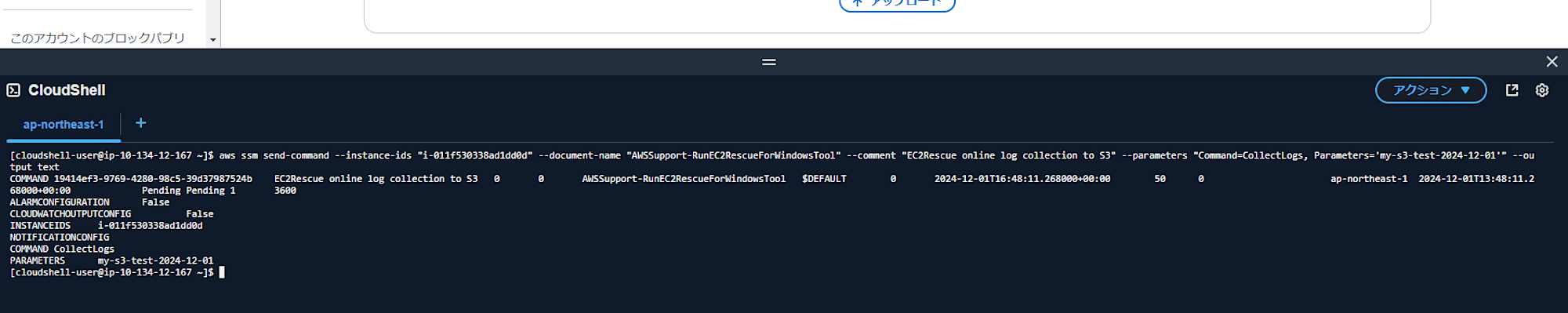Open このアカウントのブロックパブリ sidebar link
Viewport: 1568px width, 313px height.
click(97, 38)
